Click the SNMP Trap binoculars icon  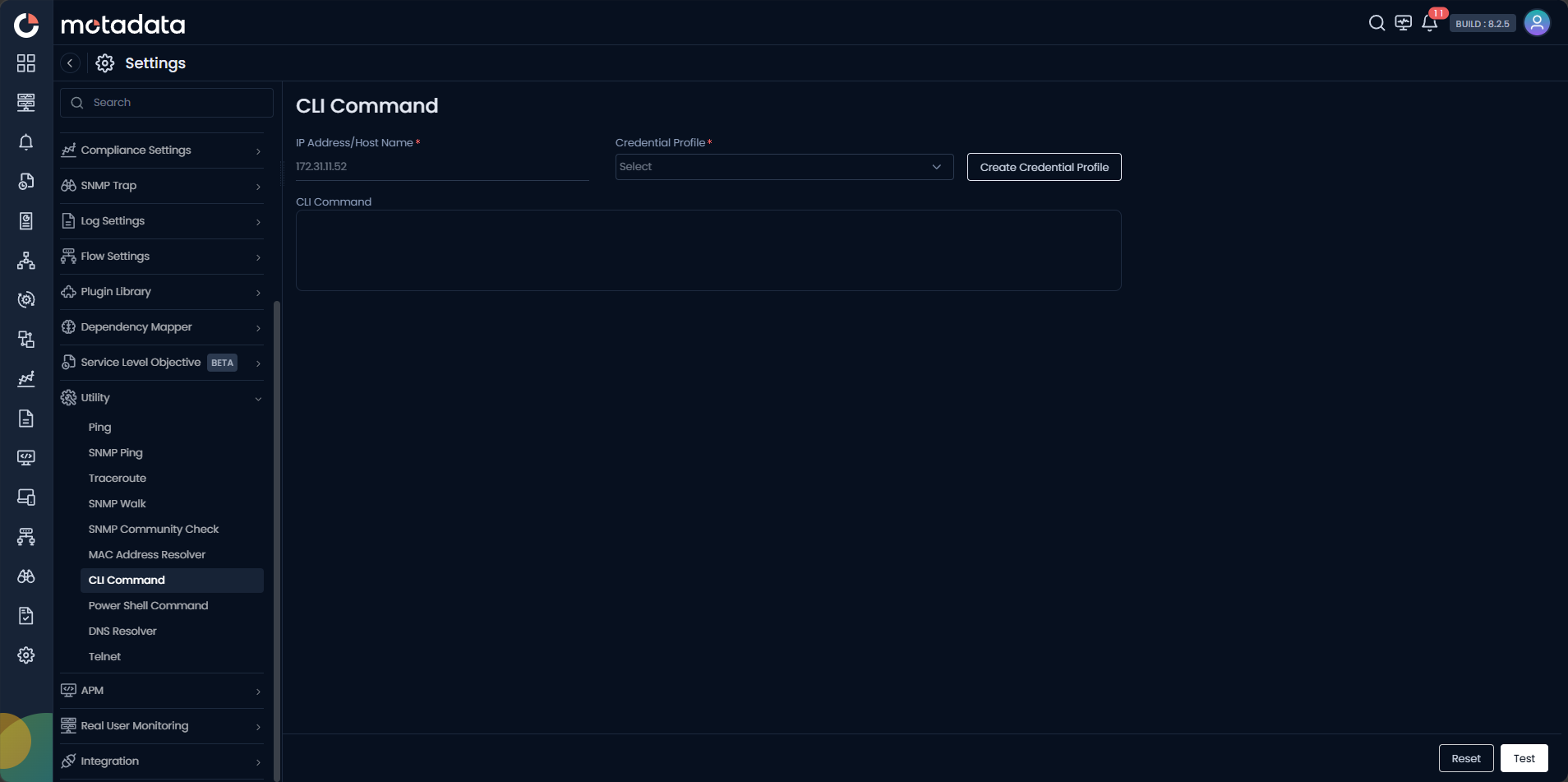tap(68, 185)
